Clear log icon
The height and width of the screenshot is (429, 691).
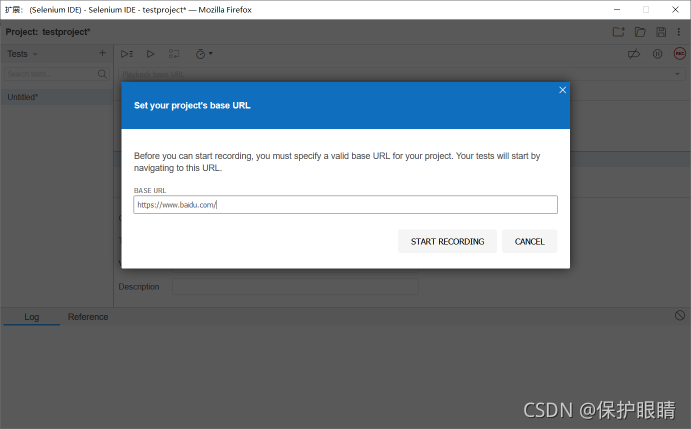680,315
